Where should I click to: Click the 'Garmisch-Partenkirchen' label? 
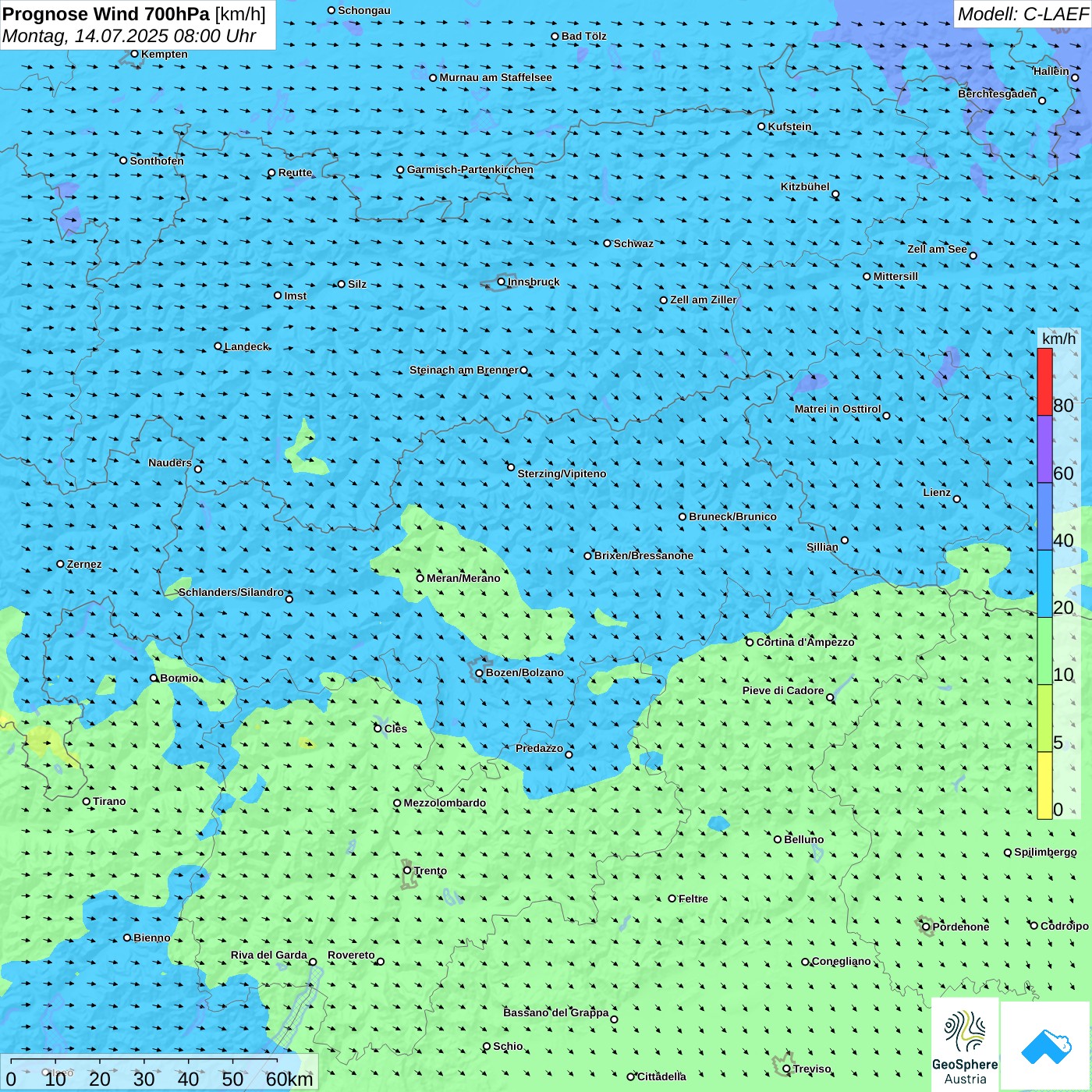pos(470,169)
